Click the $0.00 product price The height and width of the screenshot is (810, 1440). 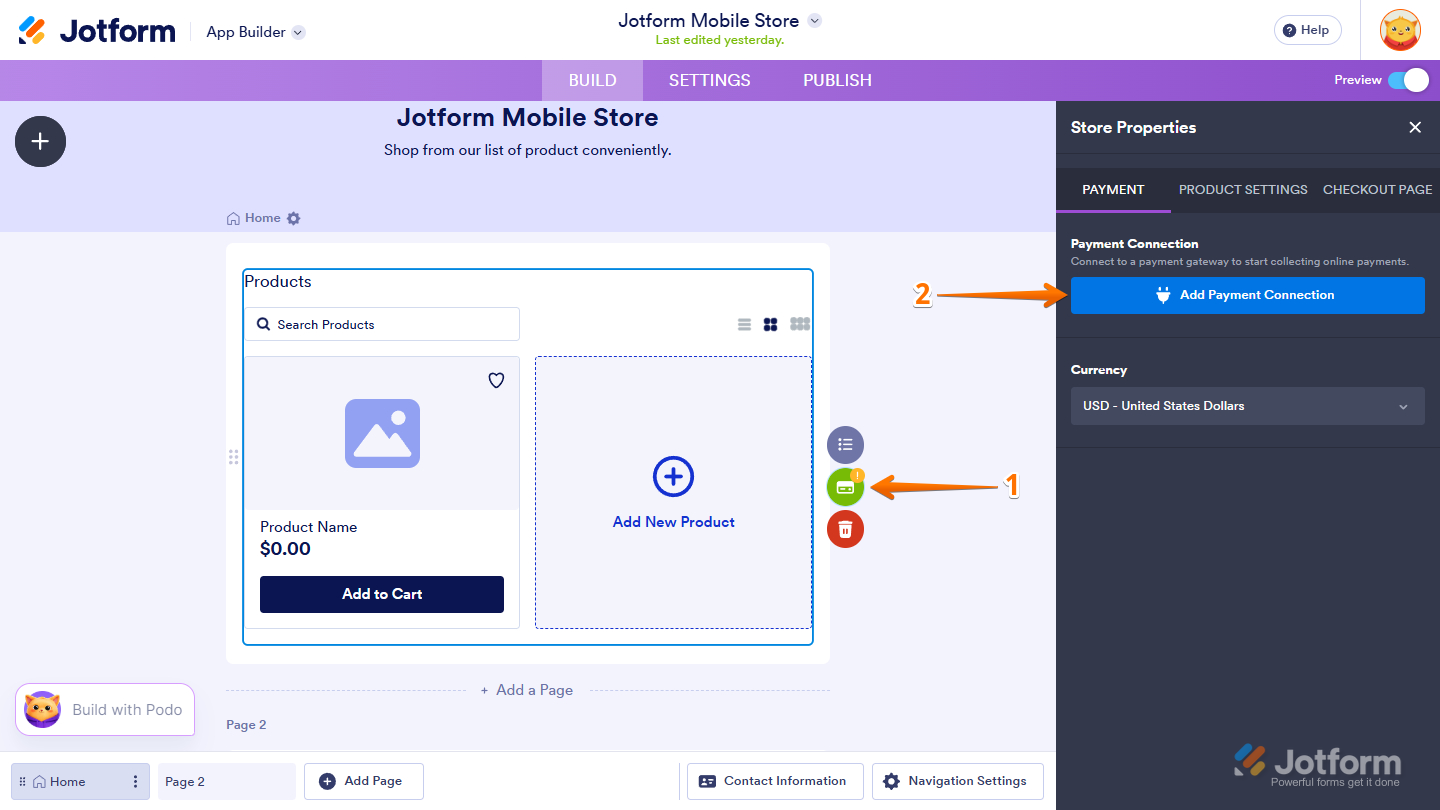(285, 549)
